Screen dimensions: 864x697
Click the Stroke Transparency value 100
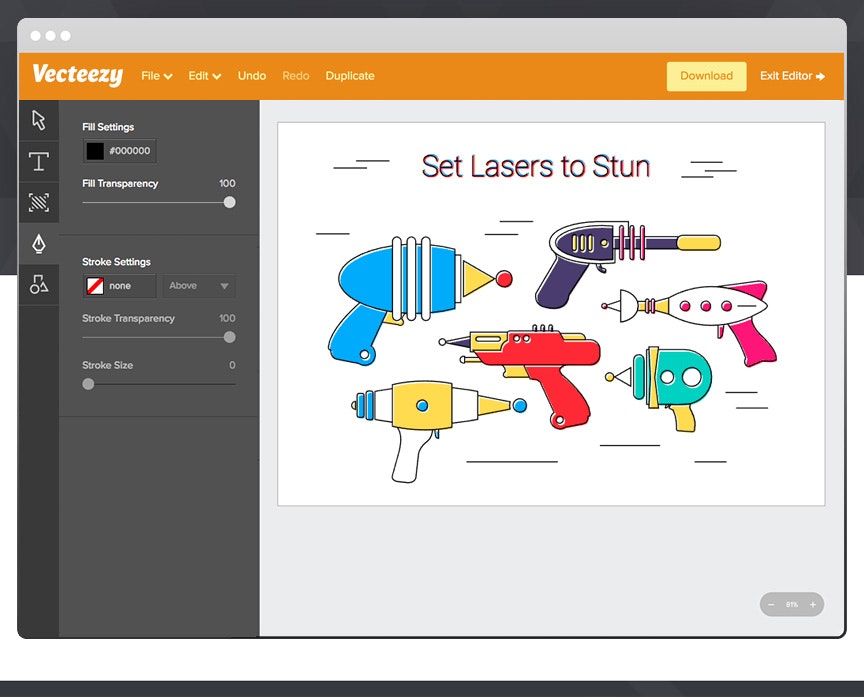click(227, 318)
